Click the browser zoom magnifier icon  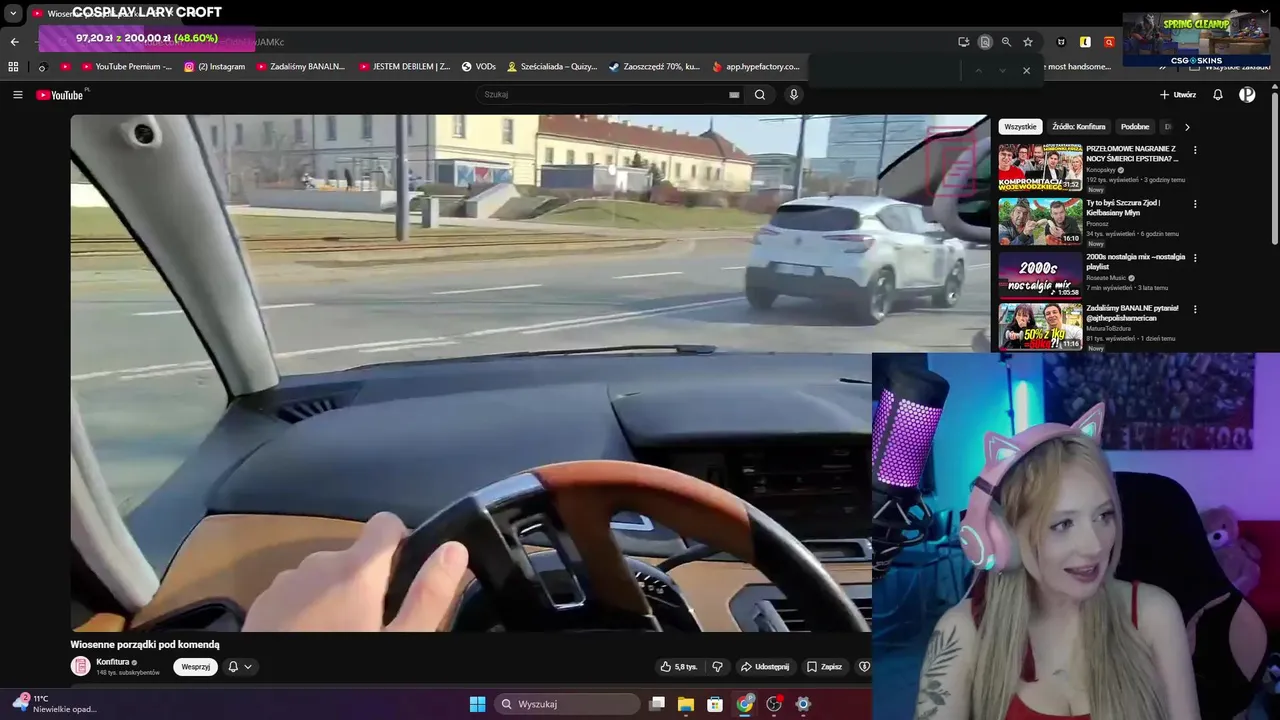(x=1006, y=42)
